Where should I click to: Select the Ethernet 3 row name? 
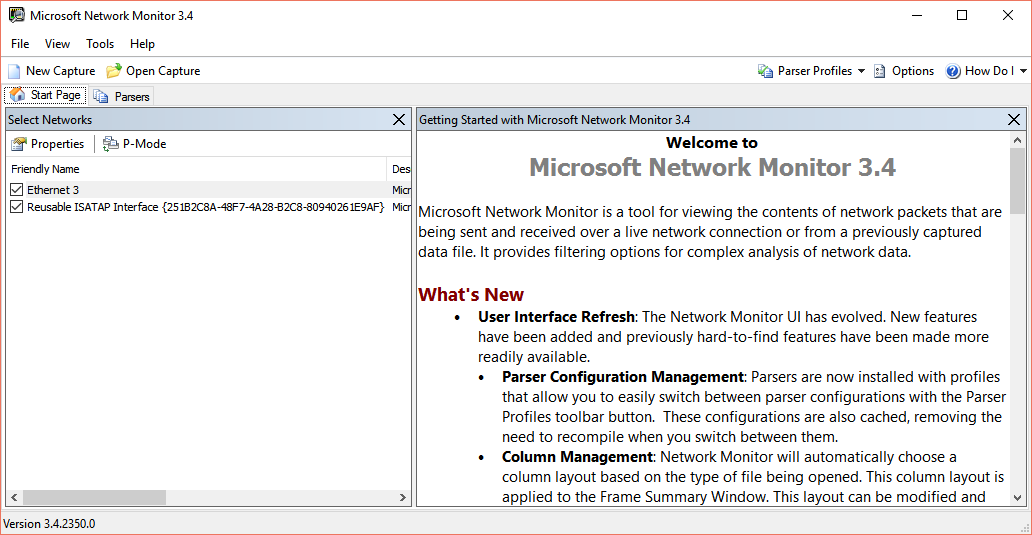pyautogui.click(x=53, y=190)
